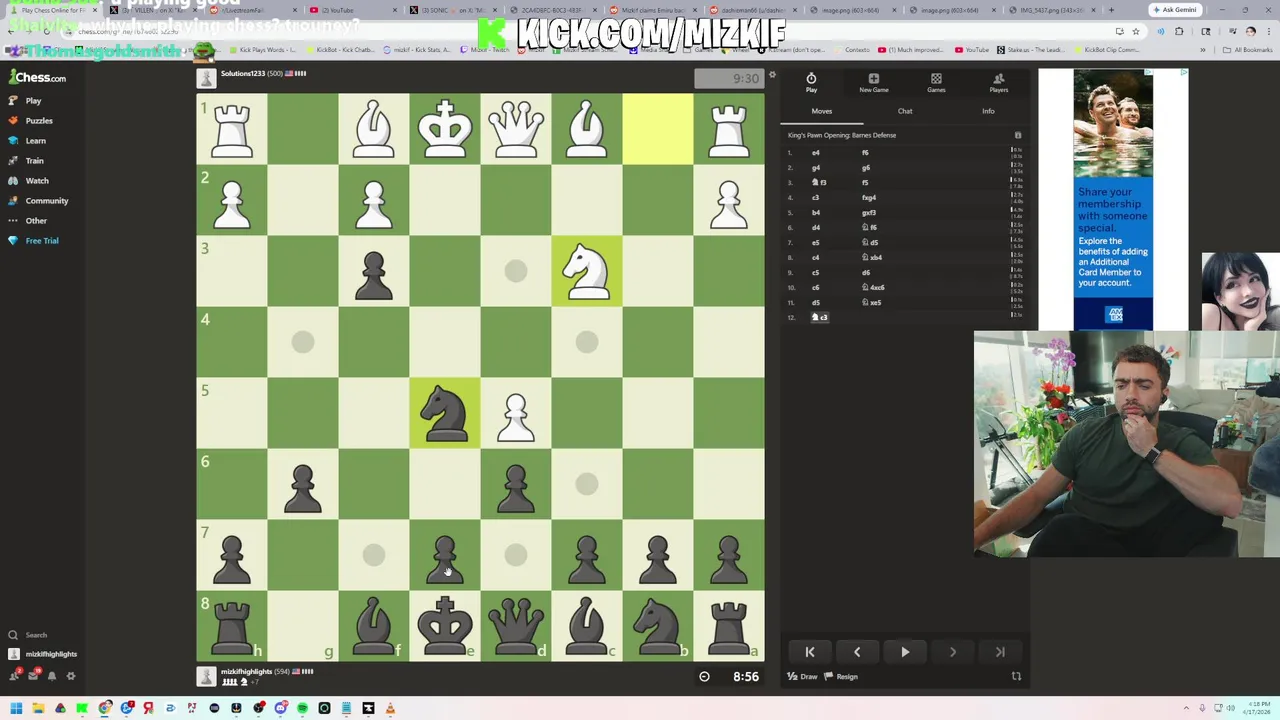Click the highlighted empty yellow square
This screenshot has width=1280, height=720.
658,129
